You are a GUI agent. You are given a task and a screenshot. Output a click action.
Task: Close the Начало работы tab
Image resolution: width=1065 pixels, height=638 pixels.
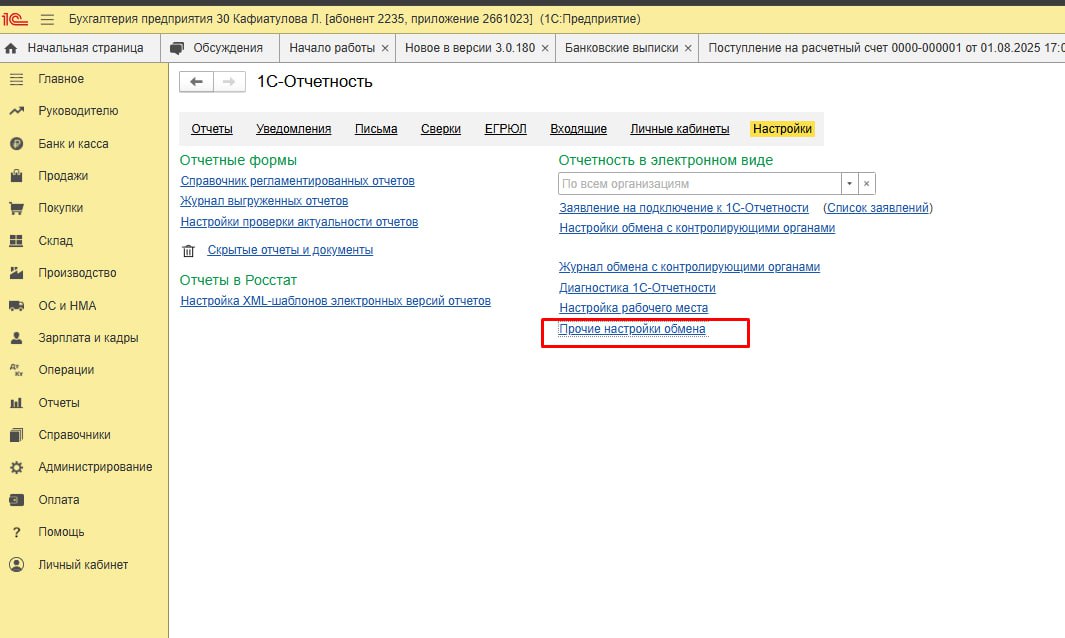(385, 48)
